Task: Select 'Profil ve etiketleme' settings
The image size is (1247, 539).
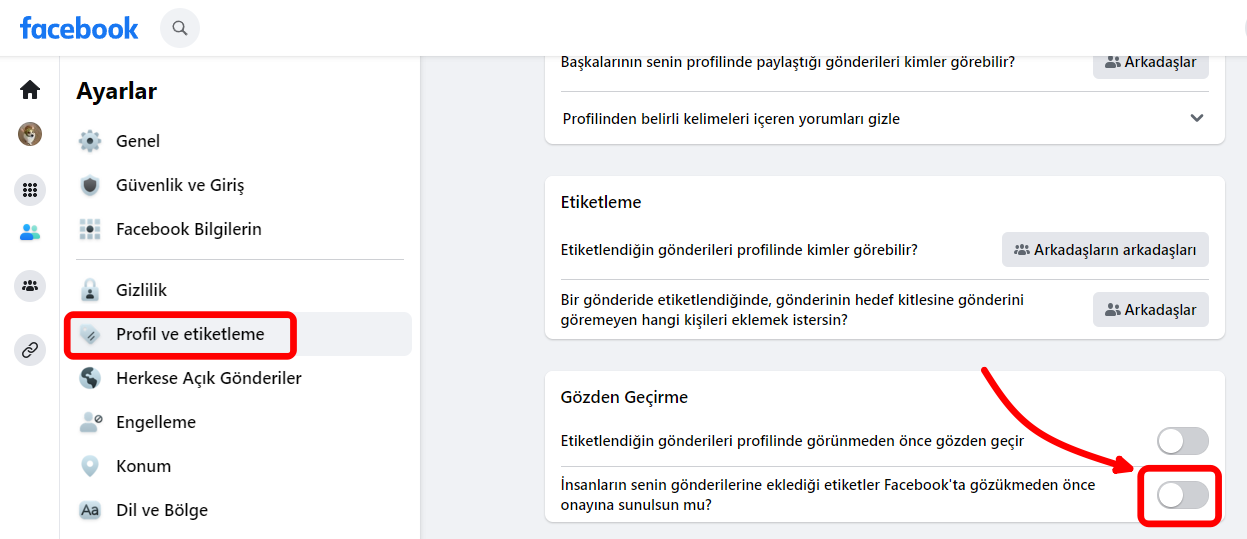Action: pyautogui.click(x=190, y=334)
